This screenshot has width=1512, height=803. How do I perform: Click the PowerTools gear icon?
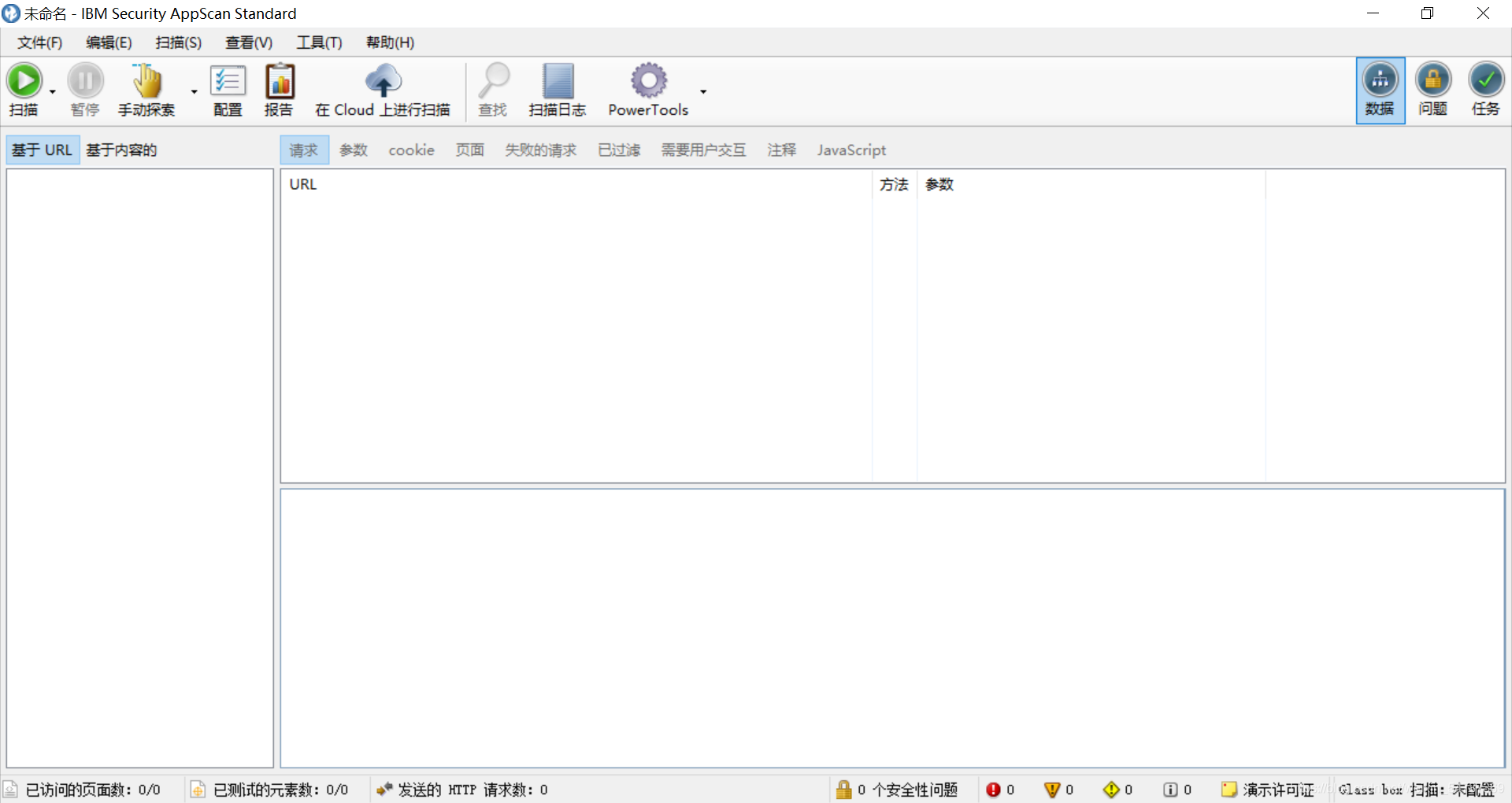648,80
